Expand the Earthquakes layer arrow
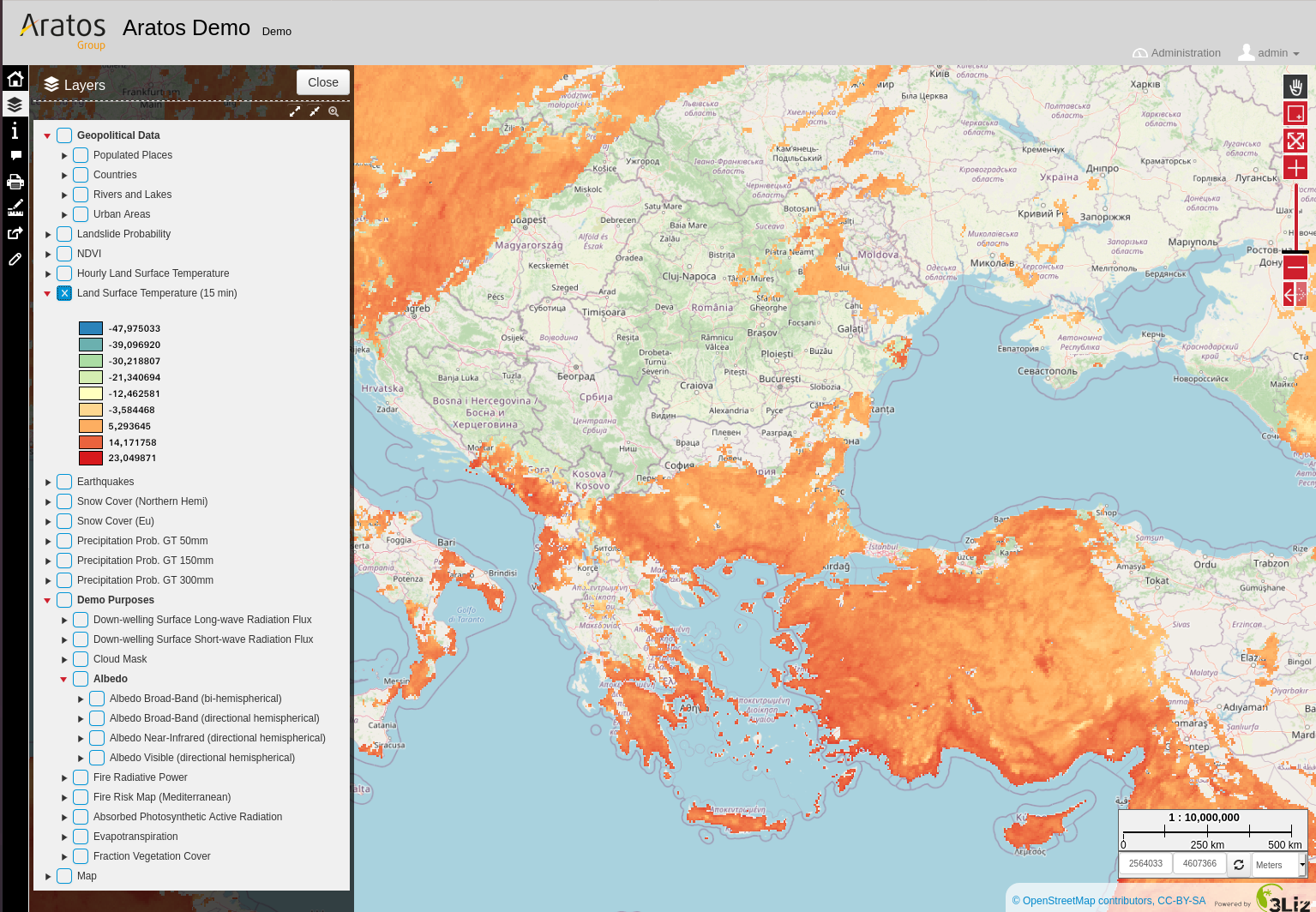The height and width of the screenshot is (912, 1316). [48, 482]
